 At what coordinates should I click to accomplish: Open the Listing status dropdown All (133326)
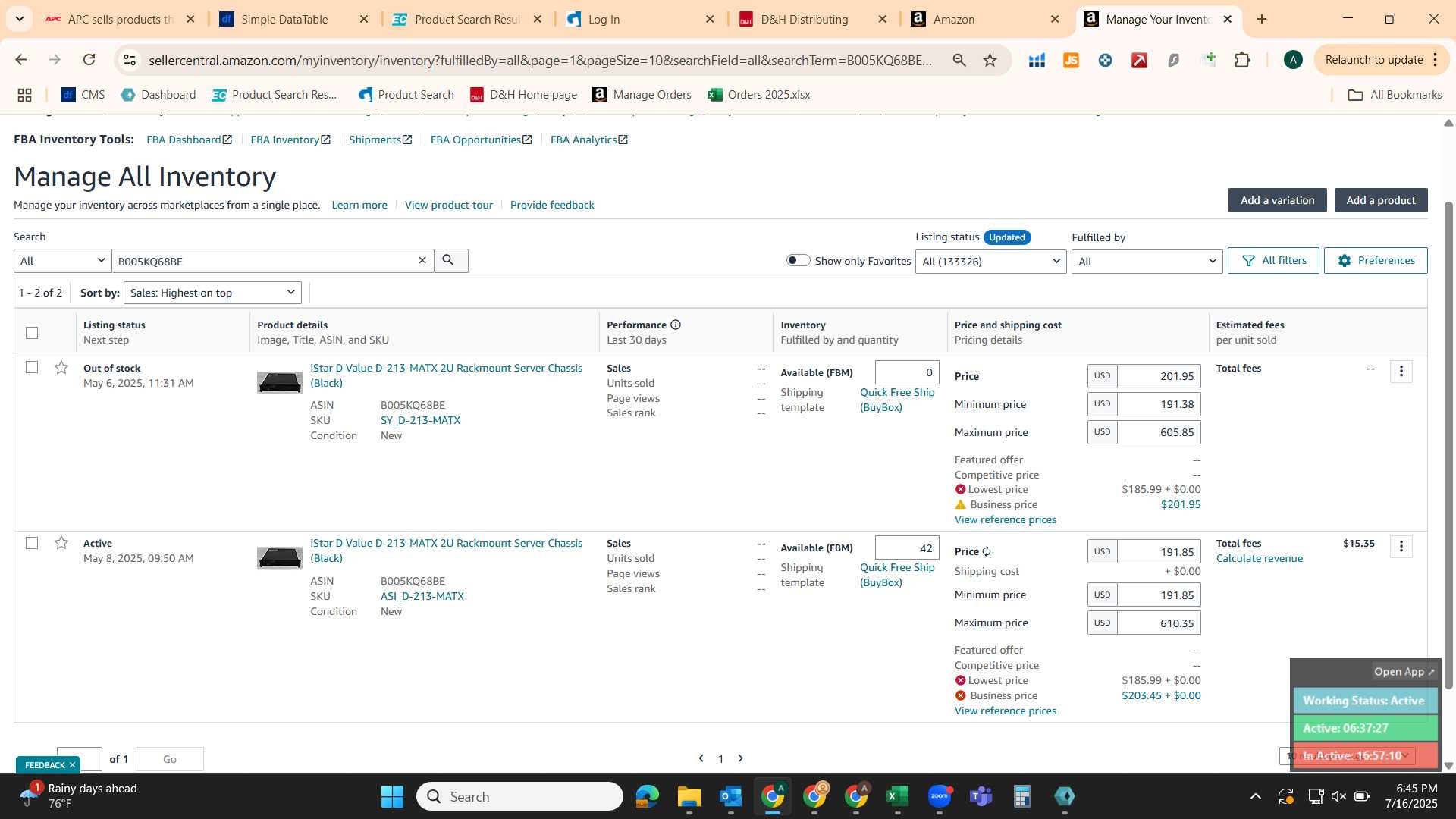click(990, 262)
